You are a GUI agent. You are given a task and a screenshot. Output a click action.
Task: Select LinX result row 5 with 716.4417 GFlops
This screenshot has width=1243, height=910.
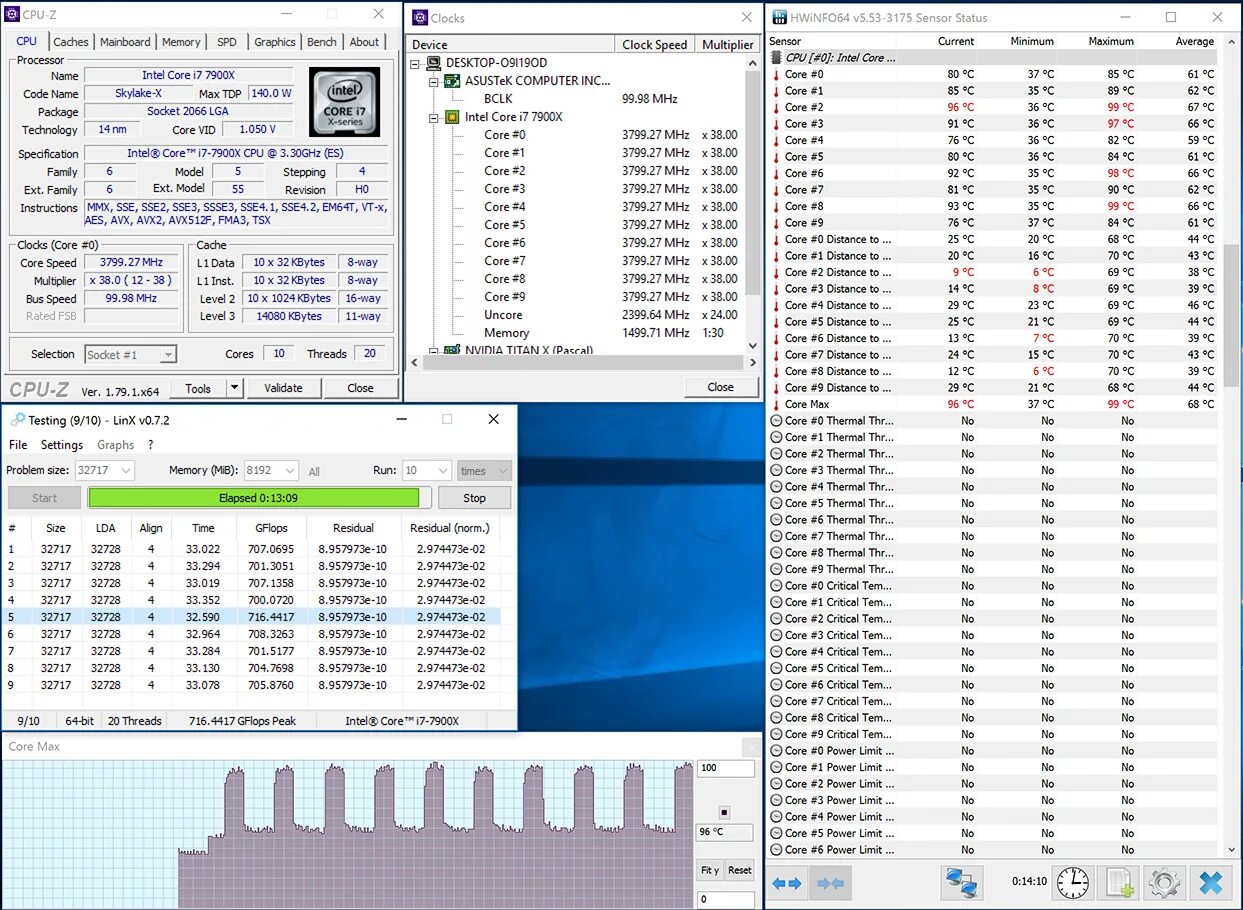tap(252, 617)
